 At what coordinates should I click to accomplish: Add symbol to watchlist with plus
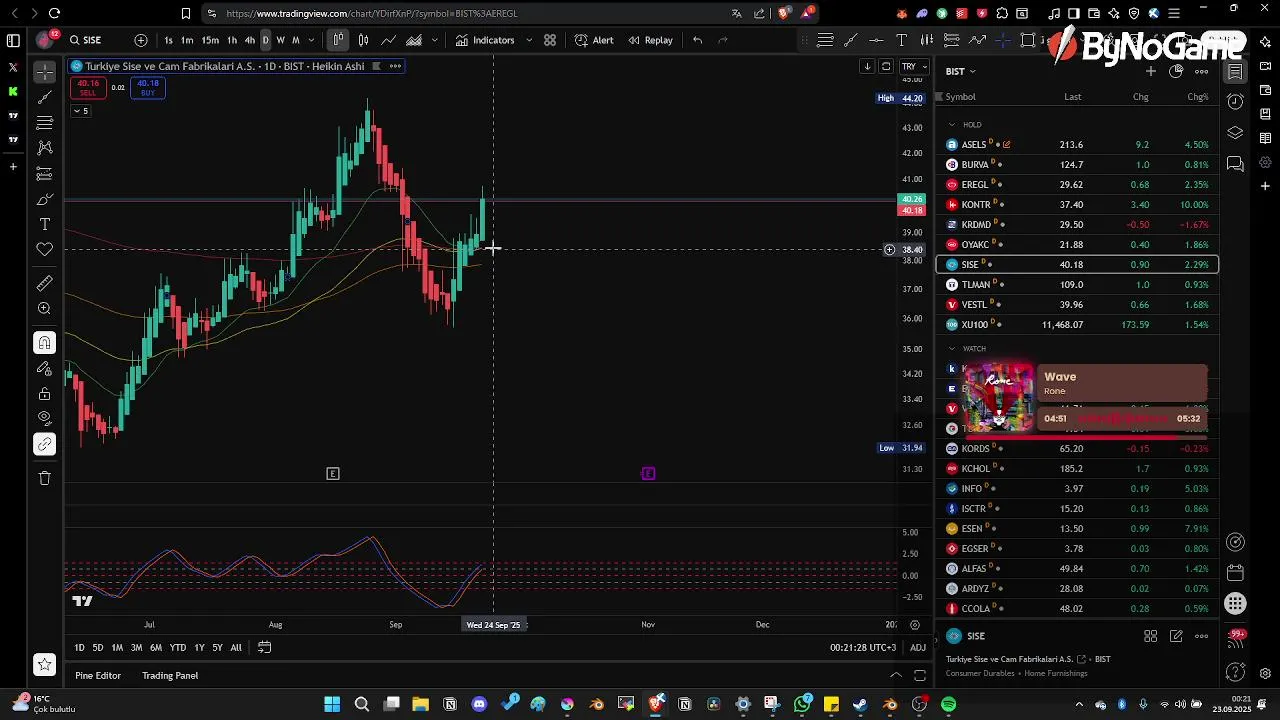pyautogui.click(x=1151, y=71)
